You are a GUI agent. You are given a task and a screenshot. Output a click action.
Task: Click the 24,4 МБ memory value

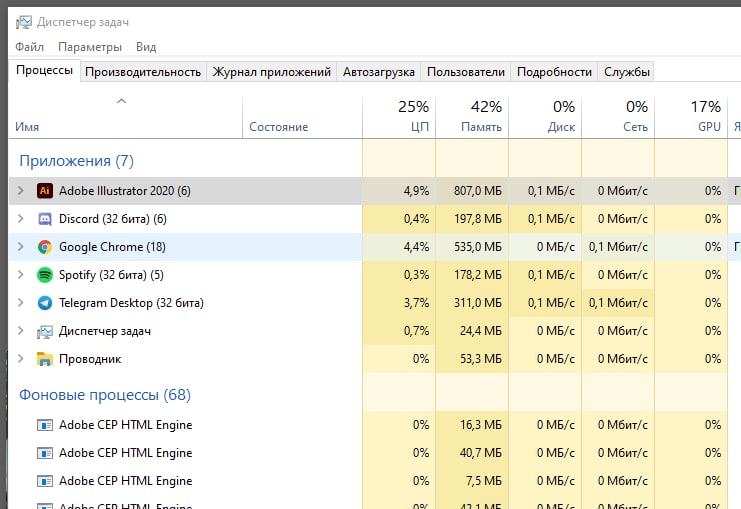pyautogui.click(x=481, y=331)
